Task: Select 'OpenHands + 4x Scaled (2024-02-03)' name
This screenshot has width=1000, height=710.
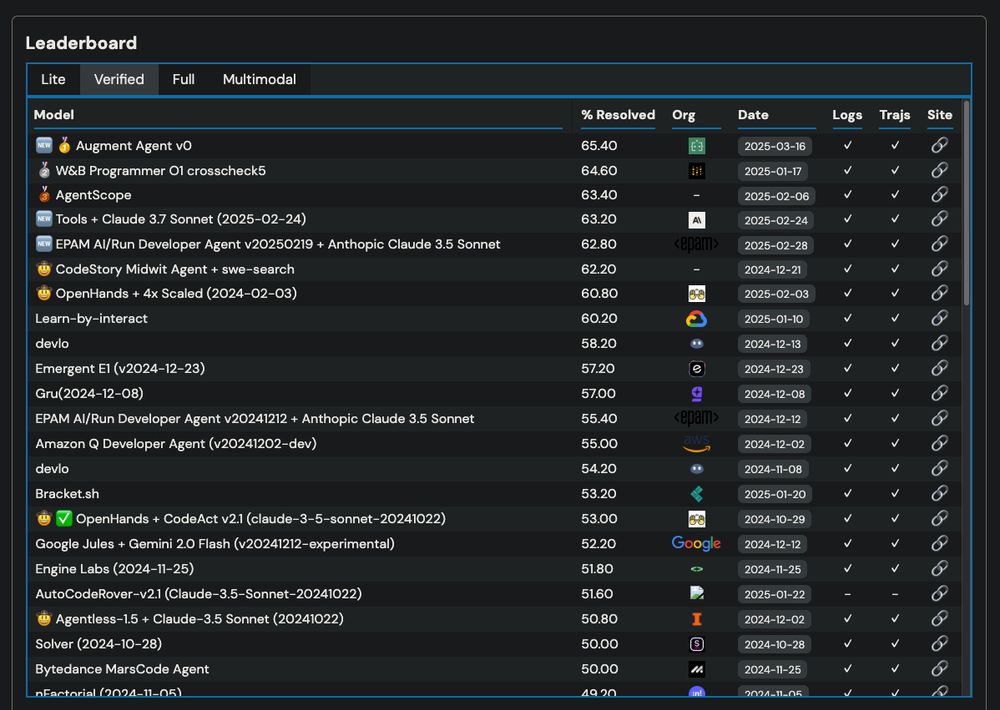Action: pos(176,293)
